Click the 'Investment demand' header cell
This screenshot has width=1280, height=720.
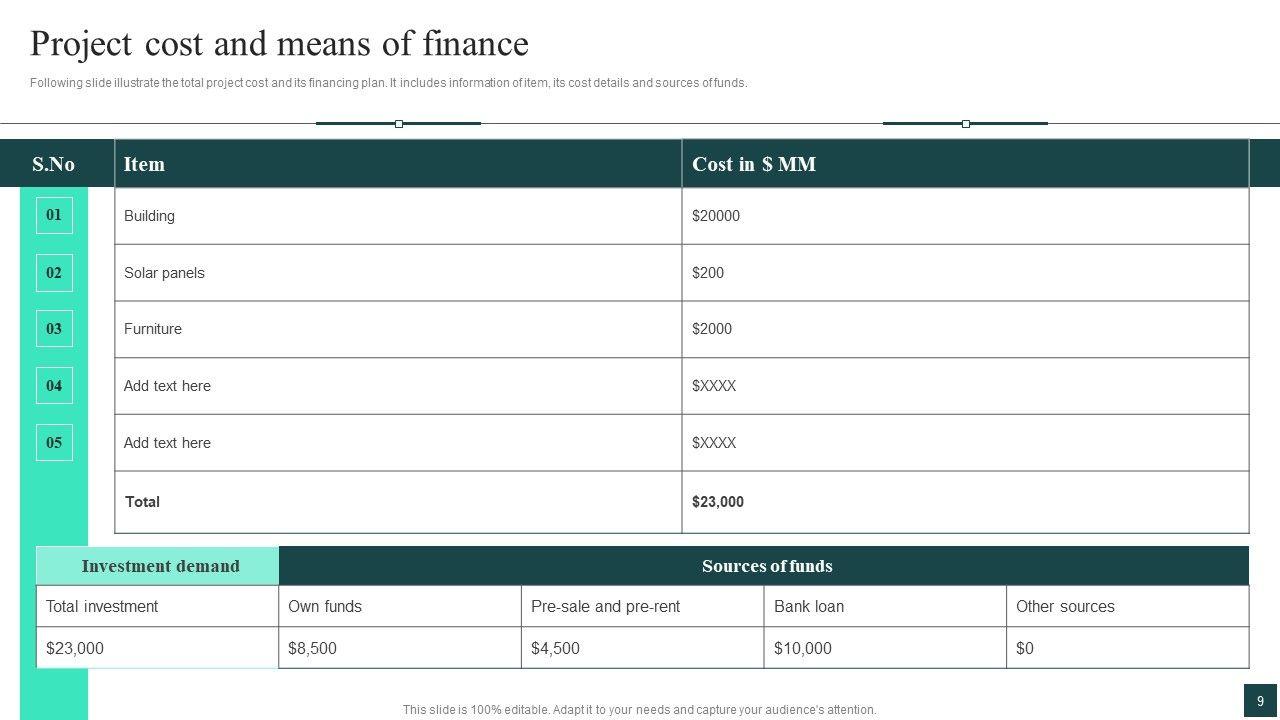click(x=159, y=566)
